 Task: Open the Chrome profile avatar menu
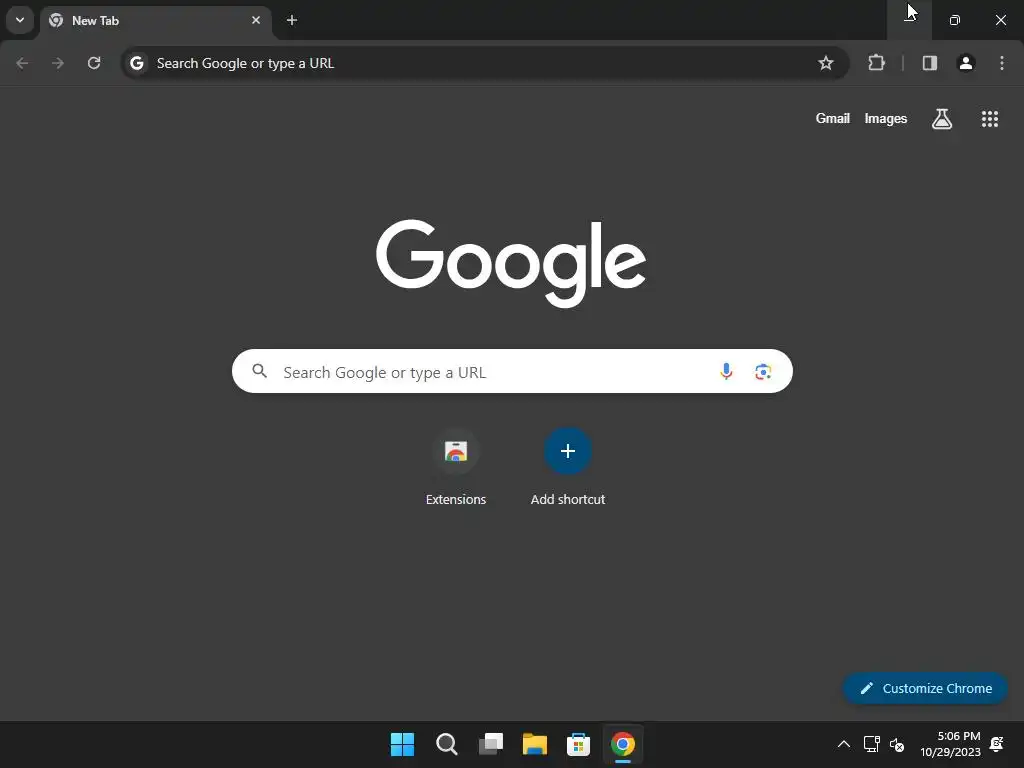[x=966, y=63]
